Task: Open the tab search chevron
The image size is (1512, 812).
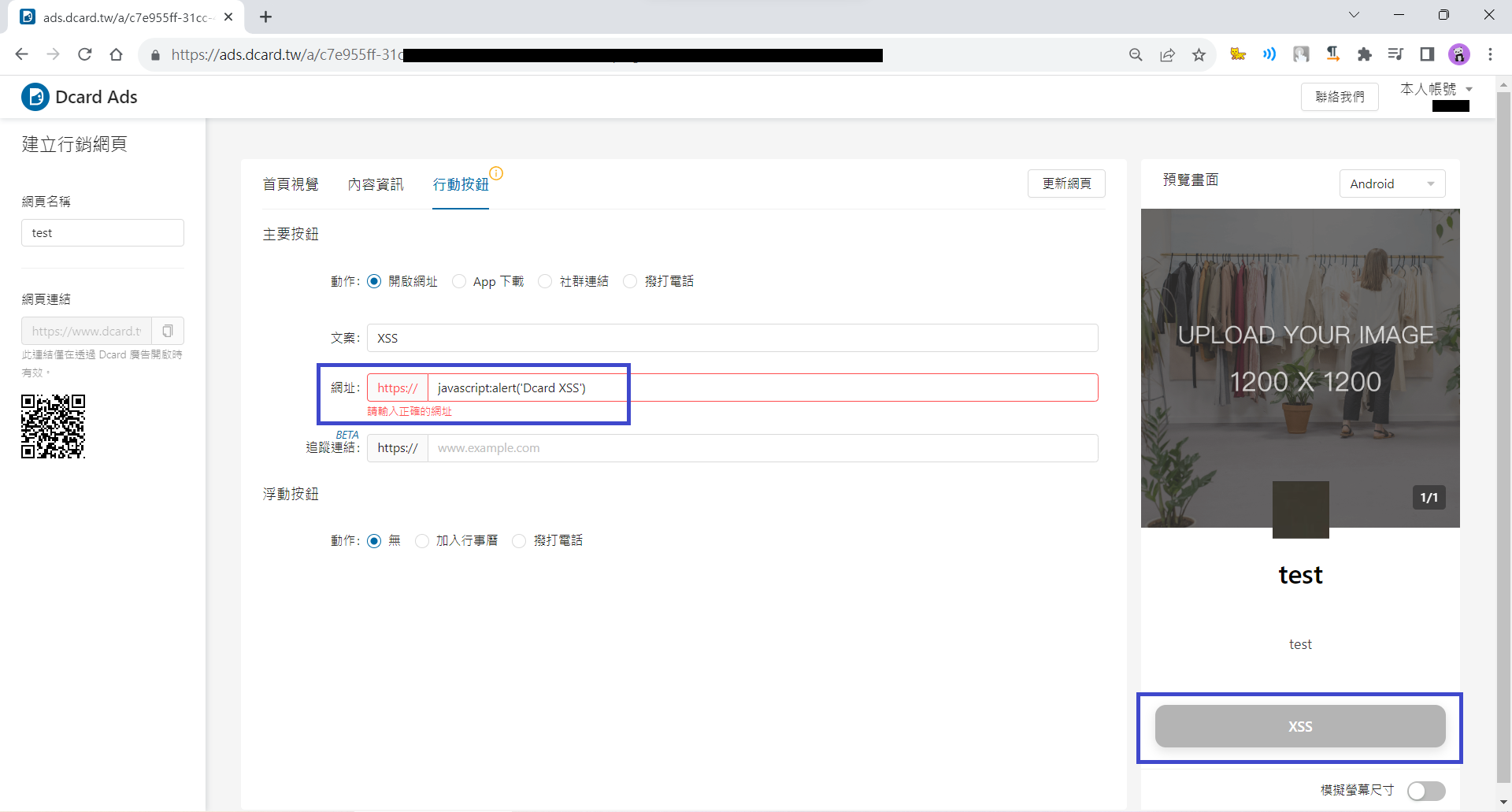Action: click(1354, 15)
